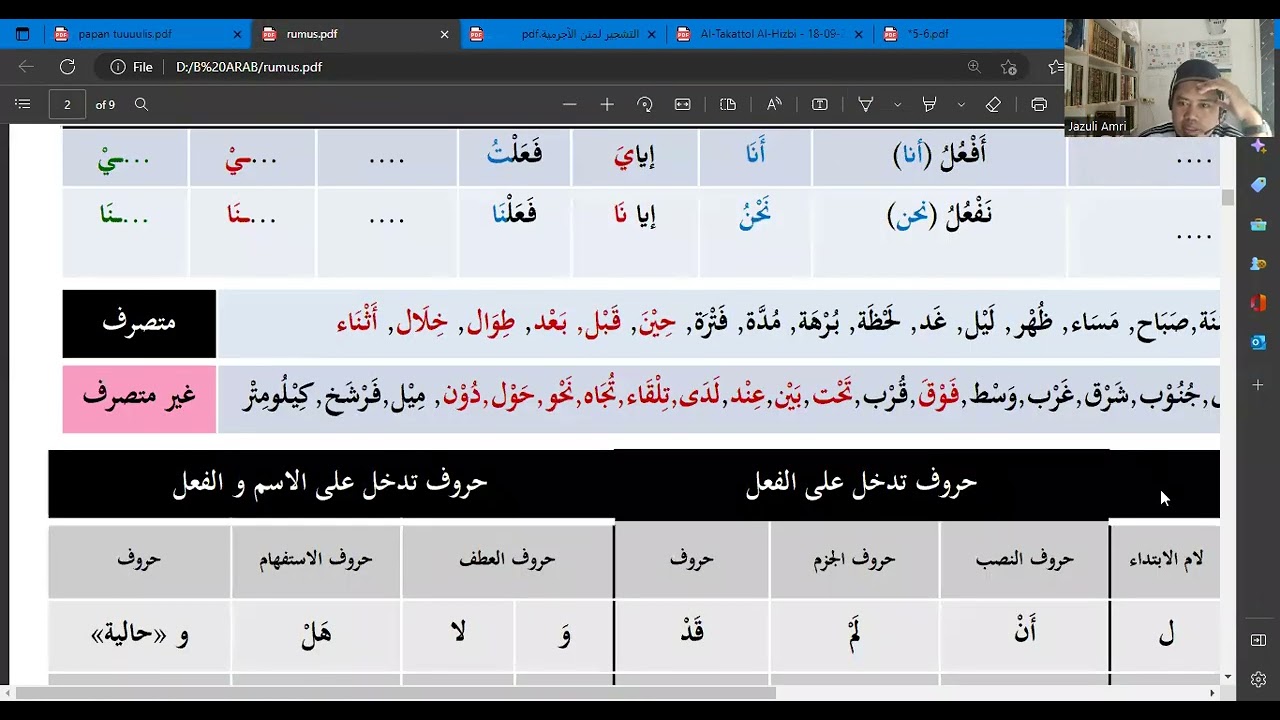Open the PDF table of contents panel

click(23, 104)
